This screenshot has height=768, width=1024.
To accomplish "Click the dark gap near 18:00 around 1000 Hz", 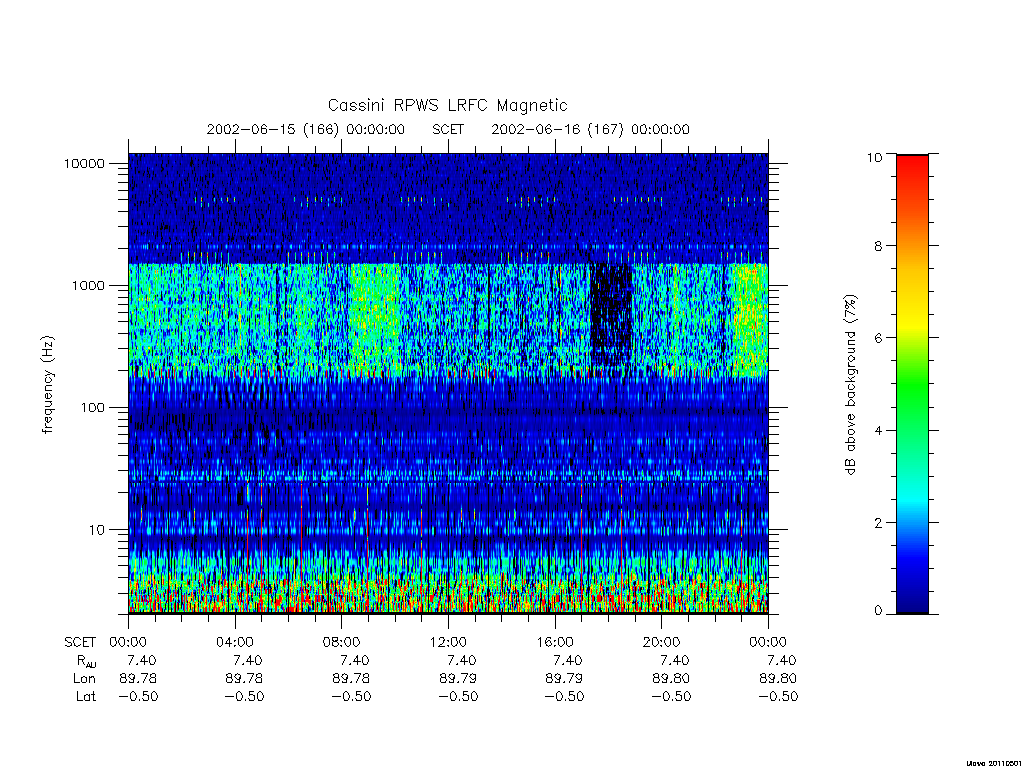I will tap(612, 313).
